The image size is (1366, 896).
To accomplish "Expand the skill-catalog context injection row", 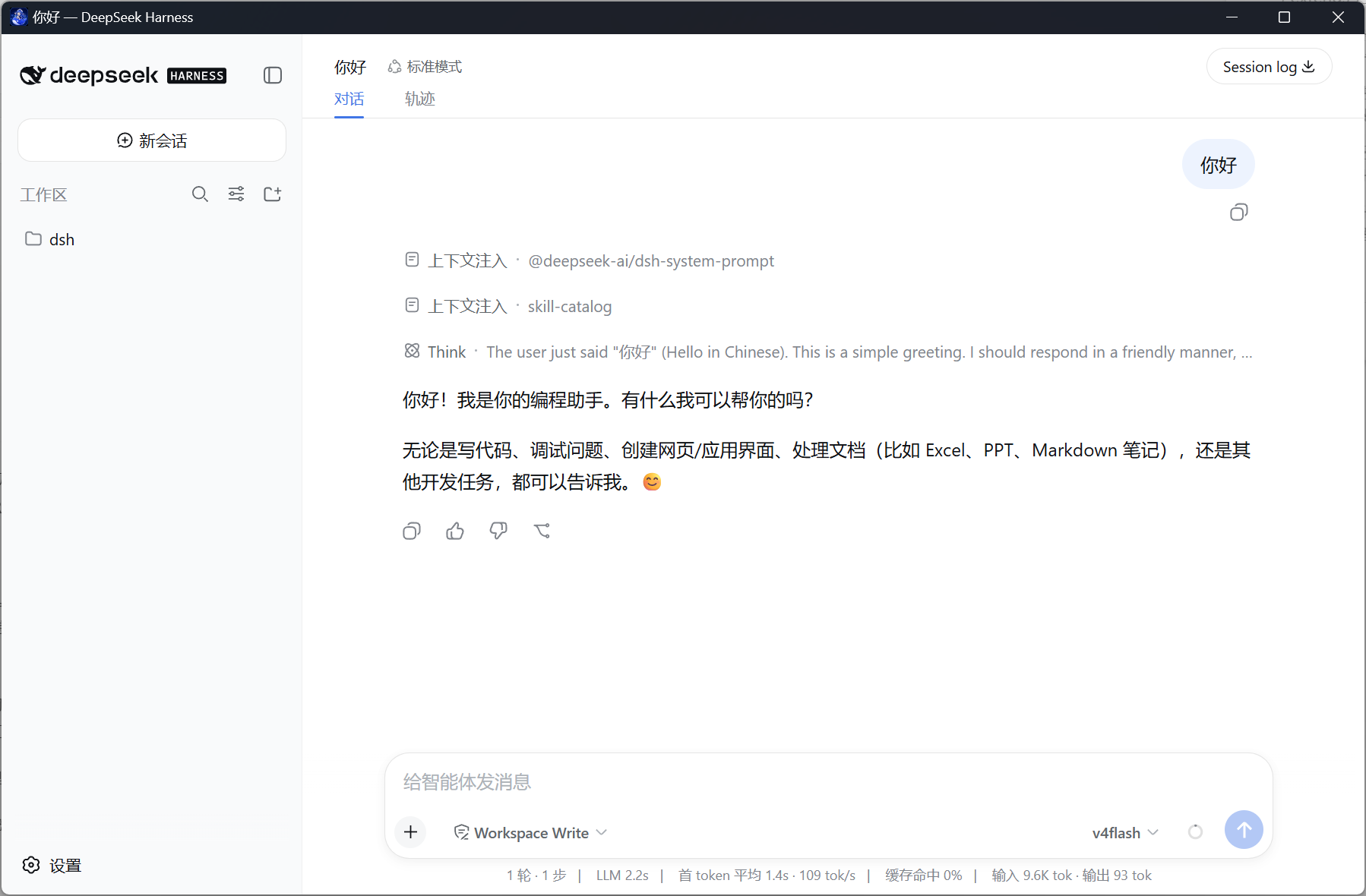I will (508, 307).
